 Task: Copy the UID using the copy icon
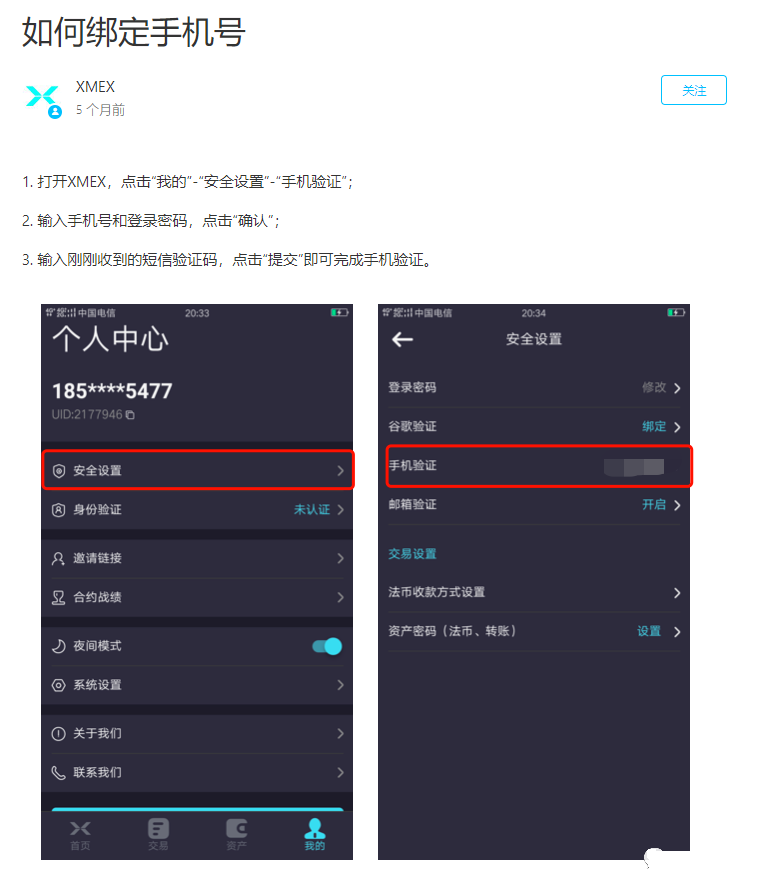click(x=130, y=415)
